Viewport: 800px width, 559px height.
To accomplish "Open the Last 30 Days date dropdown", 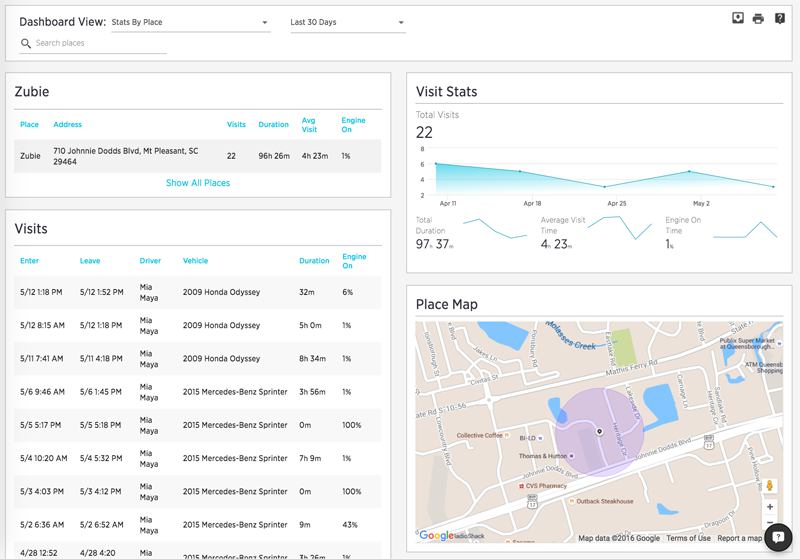I will [348, 22].
